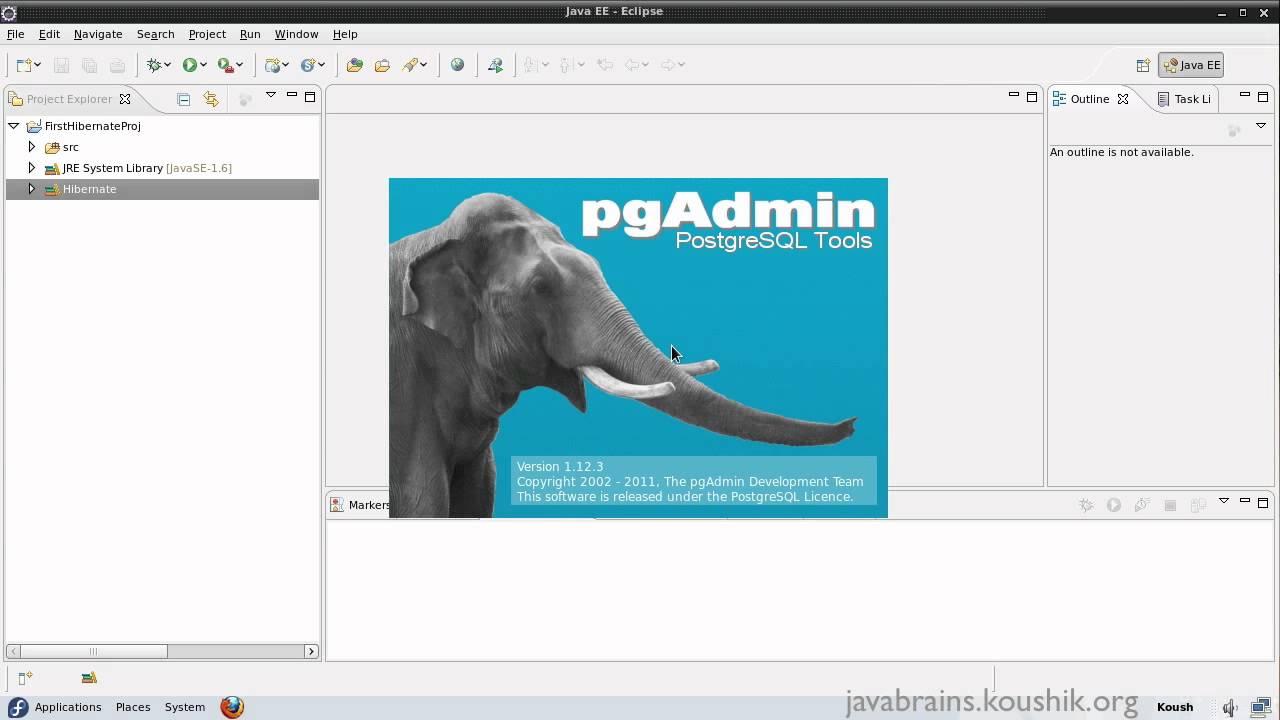Open the Run configurations dropdown arrow
The image size is (1280, 720).
point(203,65)
